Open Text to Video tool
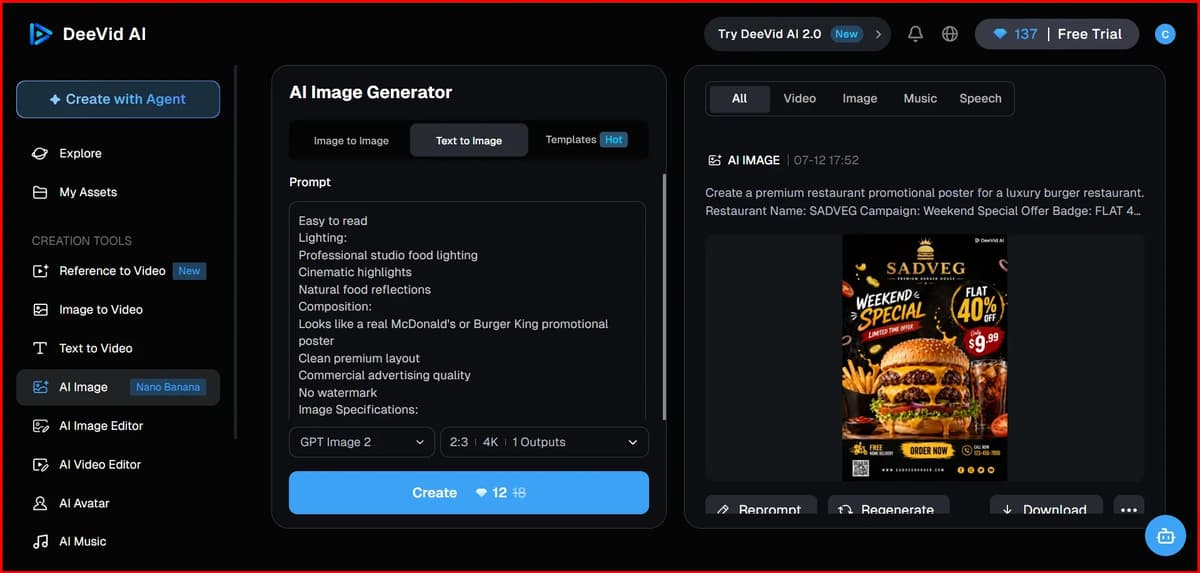The width and height of the screenshot is (1200, 573). click(118, 348)
